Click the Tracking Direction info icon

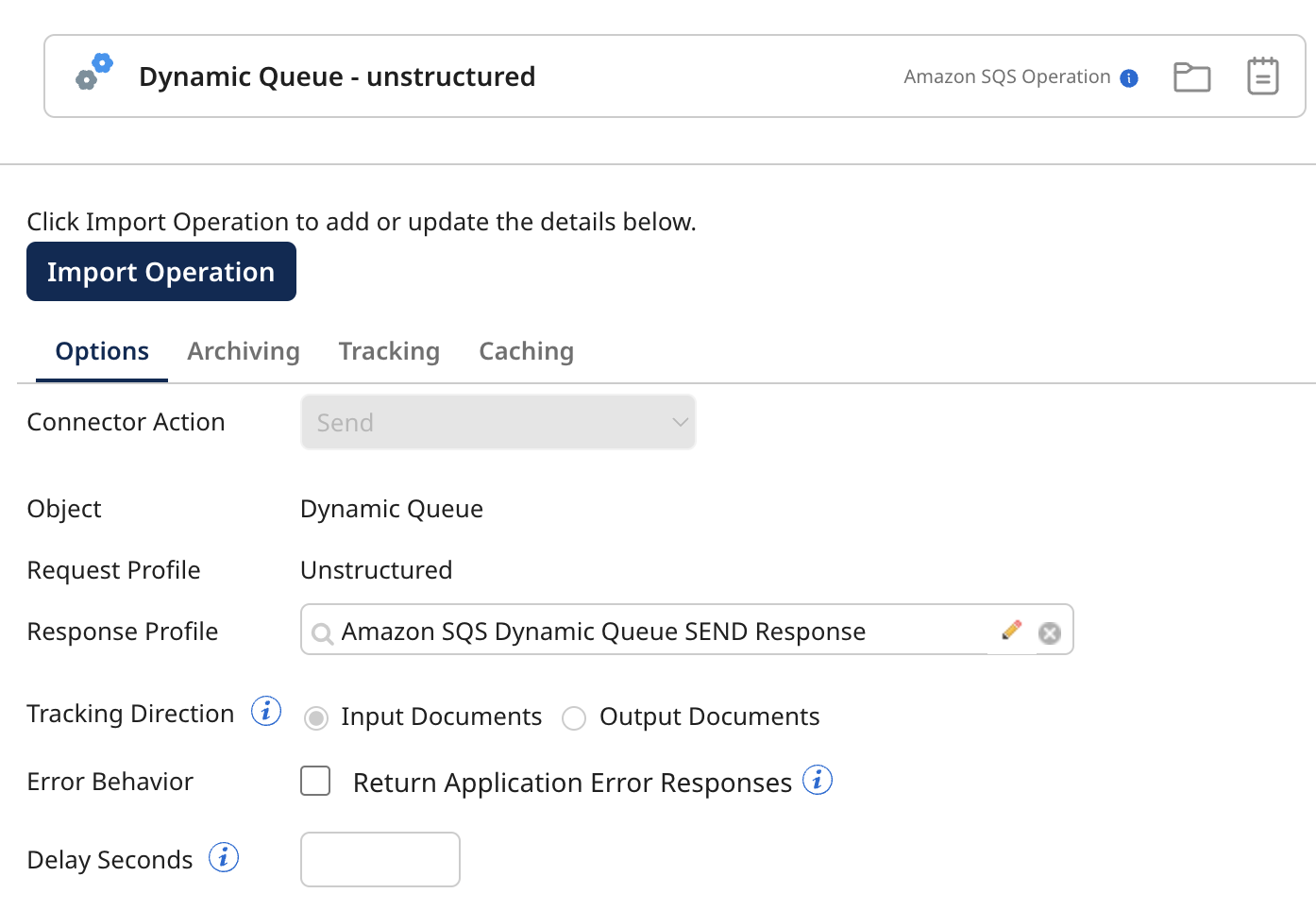[266, 712]
